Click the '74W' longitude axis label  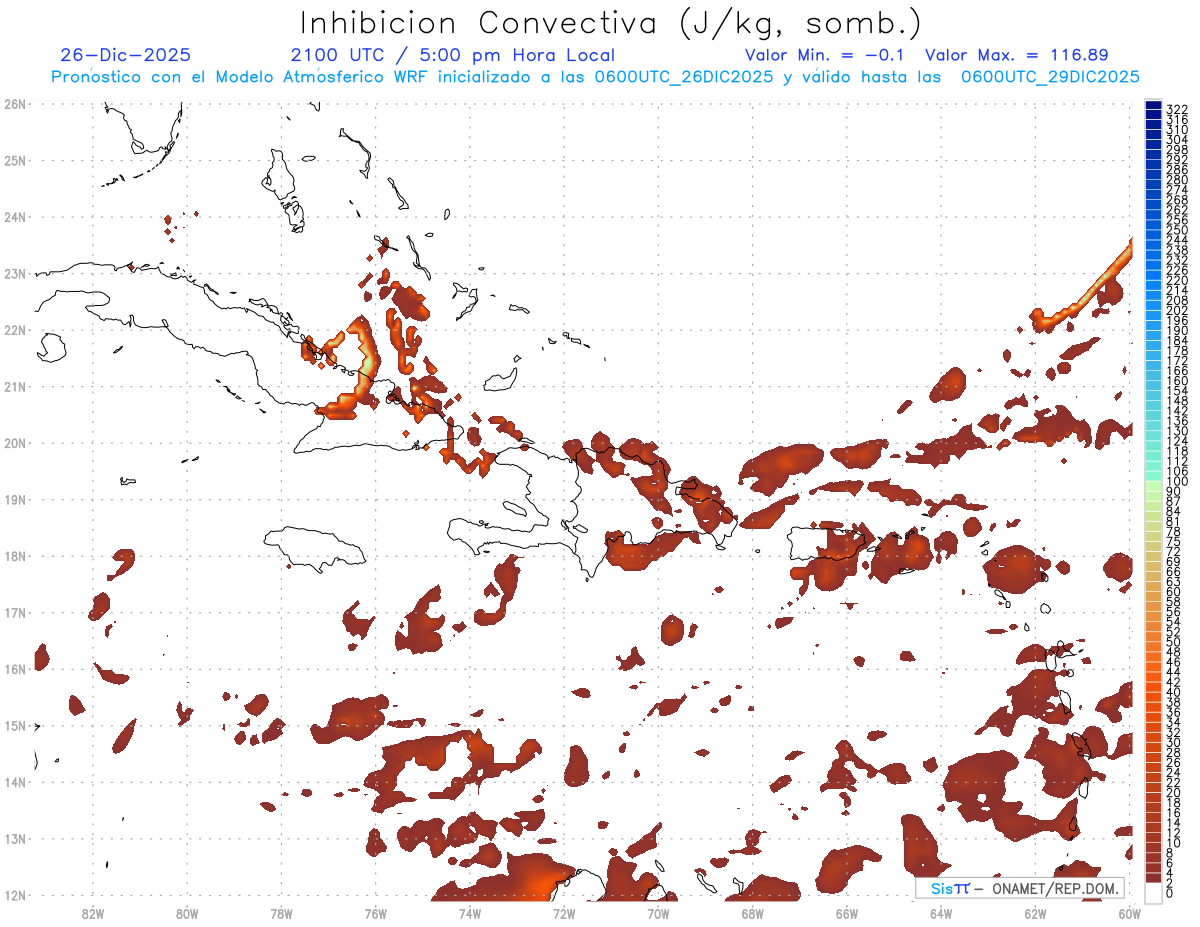(469, 913)
